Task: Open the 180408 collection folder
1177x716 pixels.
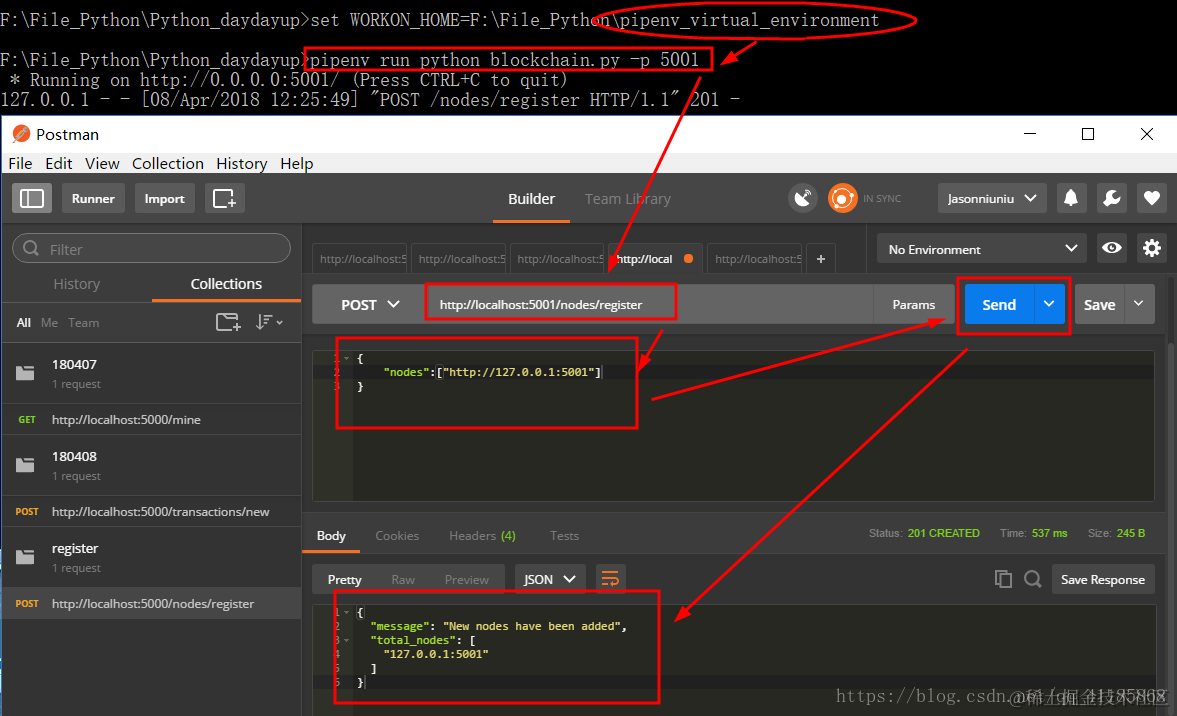Action: tap(152, 465)
